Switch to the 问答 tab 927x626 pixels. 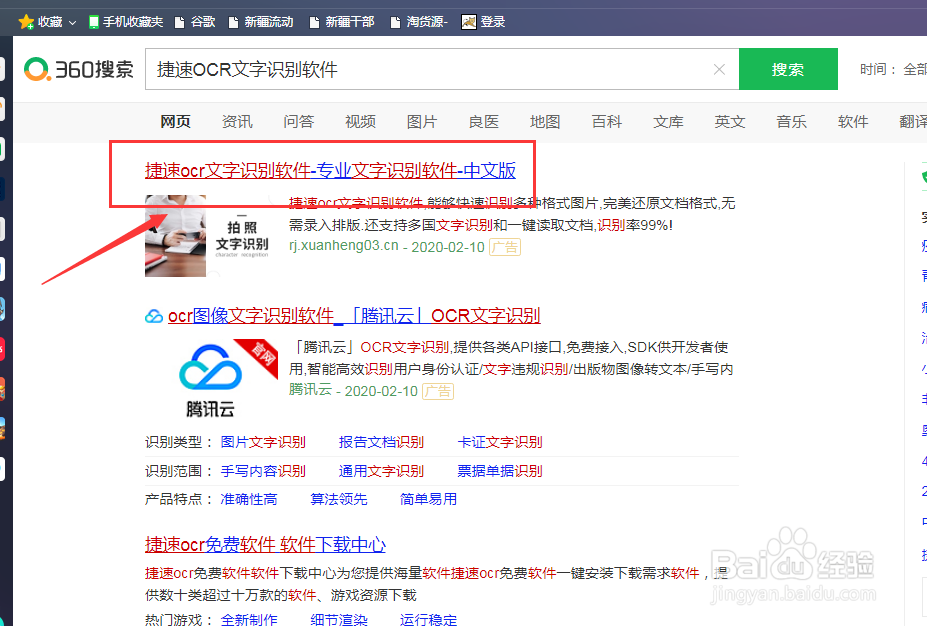[x=299, y=122]
